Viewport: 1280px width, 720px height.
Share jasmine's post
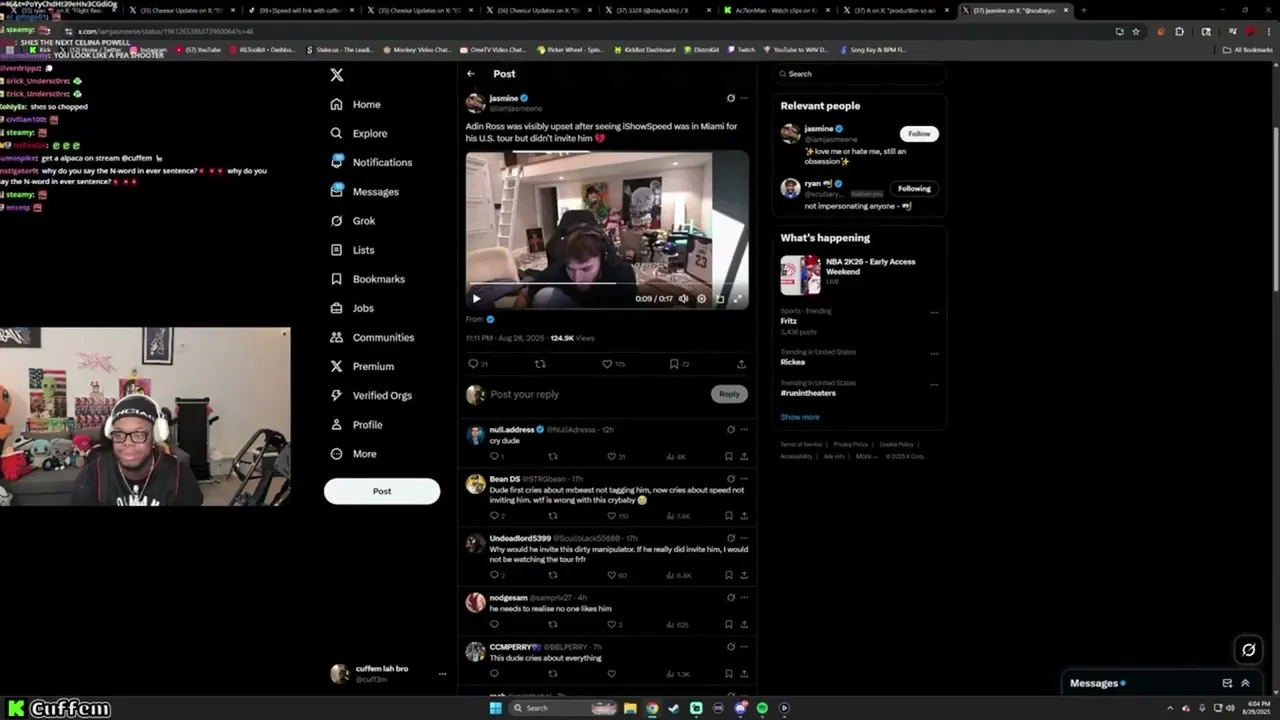[741, 364]
